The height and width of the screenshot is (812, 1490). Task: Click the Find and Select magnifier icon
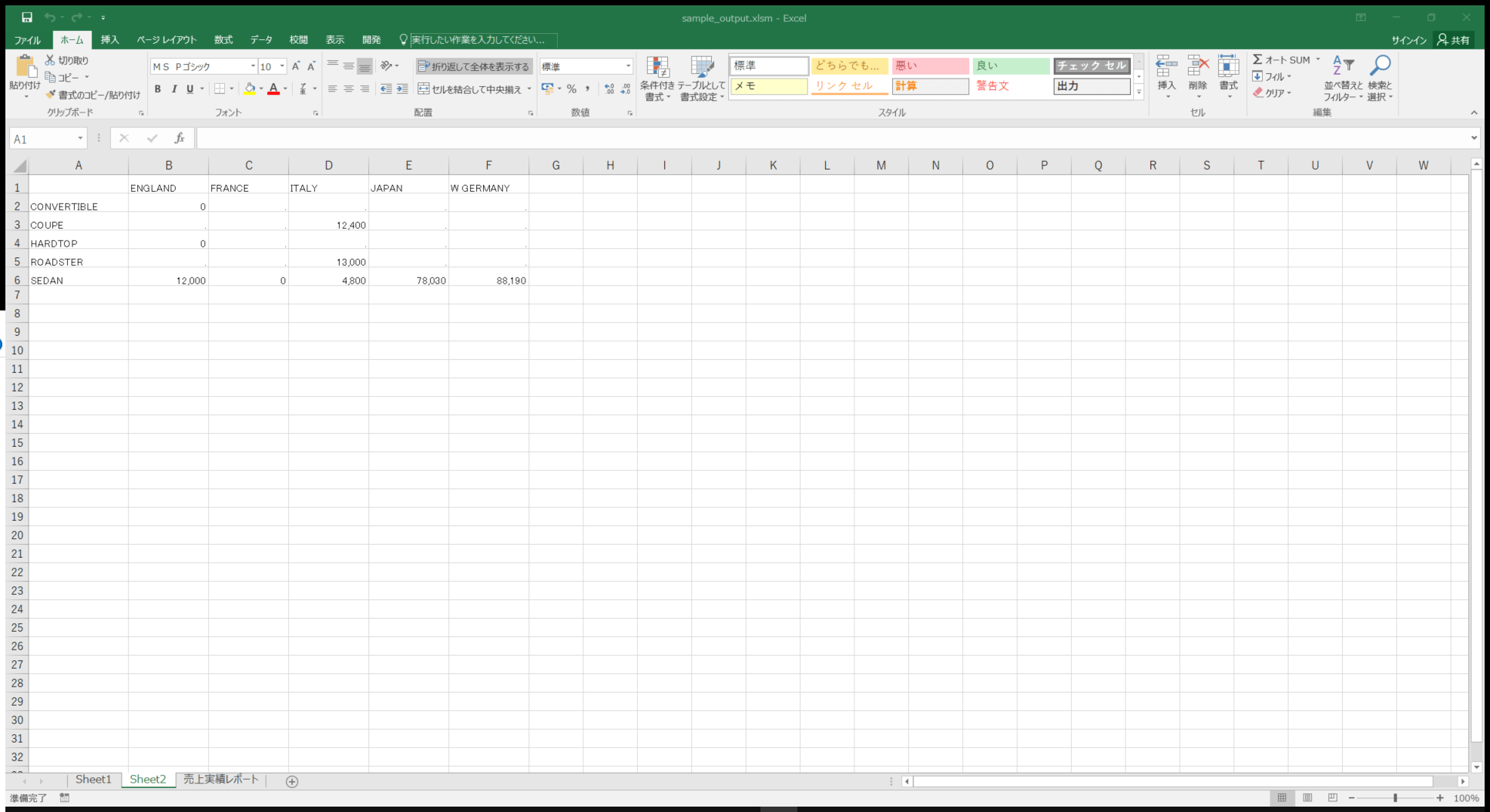(x=1380, y=66)
